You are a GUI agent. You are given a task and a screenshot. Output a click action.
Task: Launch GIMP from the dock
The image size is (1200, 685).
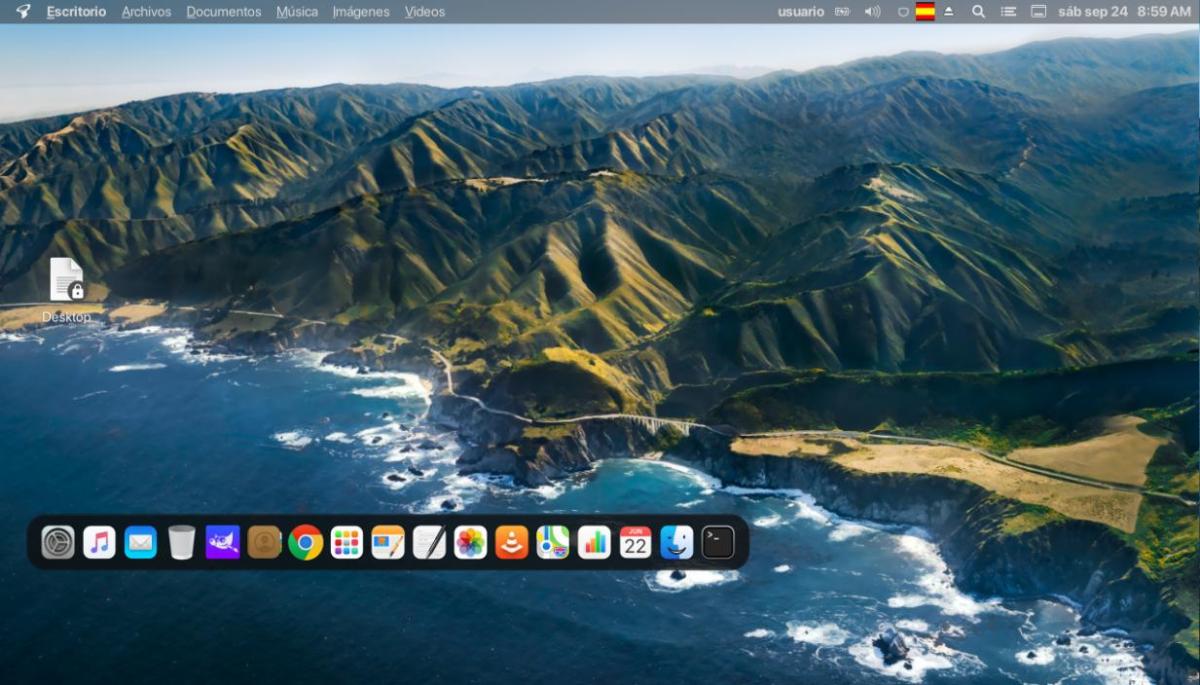click(223, 542)
